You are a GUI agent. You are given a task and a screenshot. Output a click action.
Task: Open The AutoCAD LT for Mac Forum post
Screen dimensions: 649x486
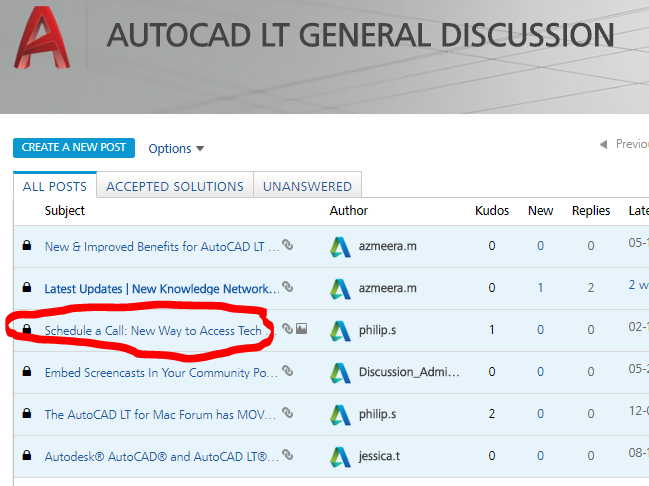[160, 414]
